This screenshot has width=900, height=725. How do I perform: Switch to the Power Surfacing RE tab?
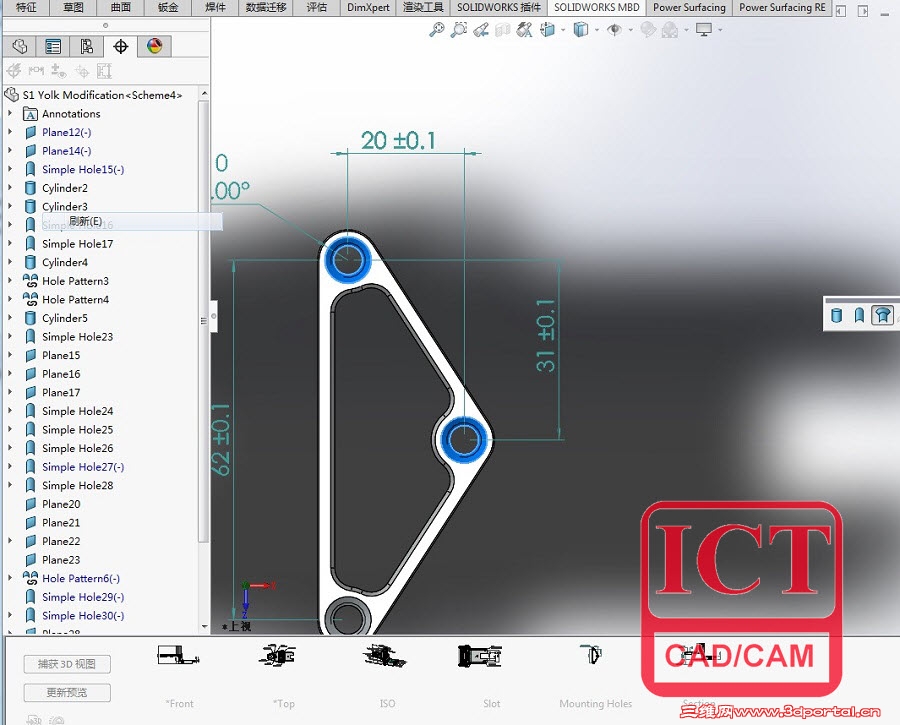coord(782,7)
